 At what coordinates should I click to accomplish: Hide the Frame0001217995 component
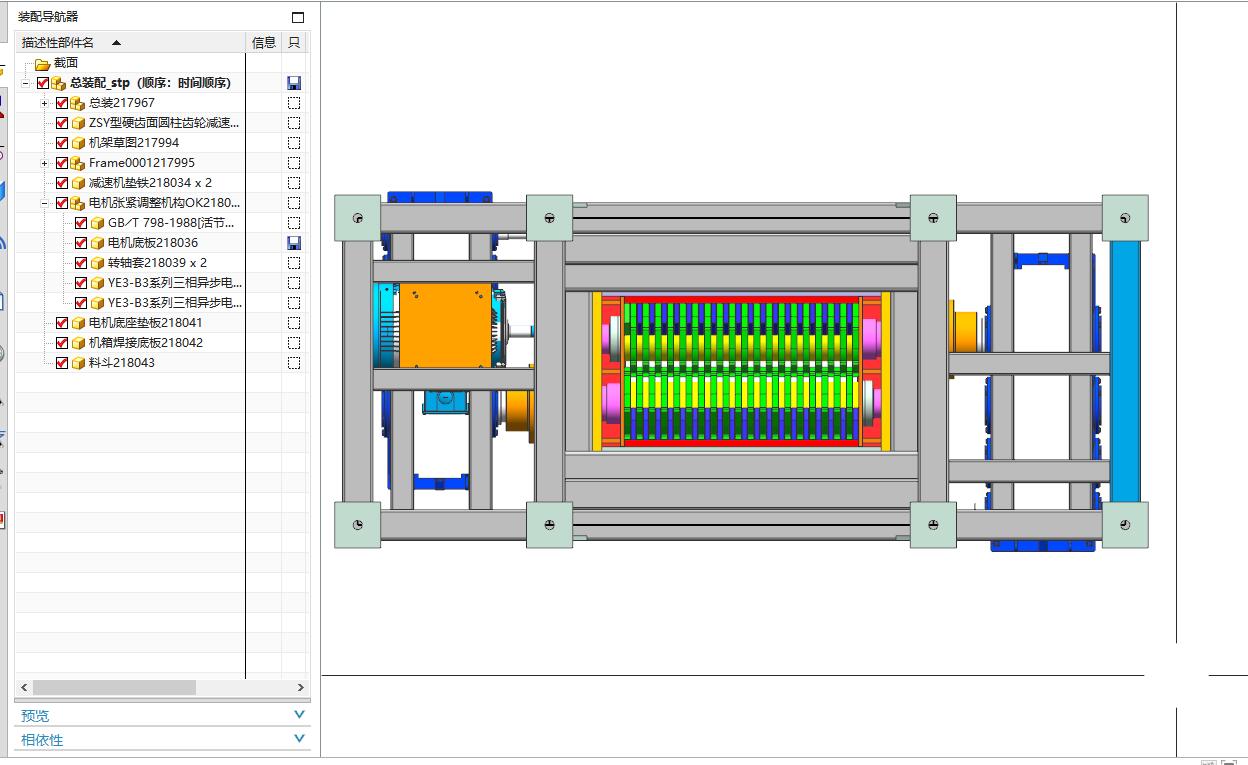(x=62, y=163)
